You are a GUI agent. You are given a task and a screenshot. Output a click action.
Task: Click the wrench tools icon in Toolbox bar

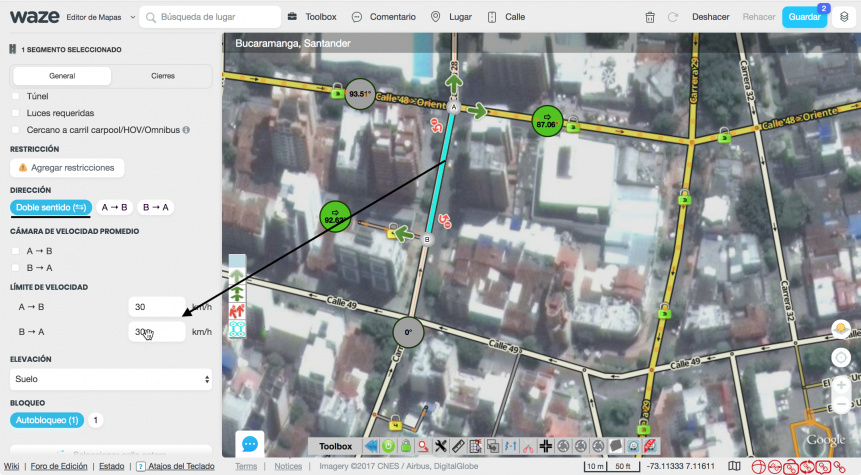pos(440,446)
